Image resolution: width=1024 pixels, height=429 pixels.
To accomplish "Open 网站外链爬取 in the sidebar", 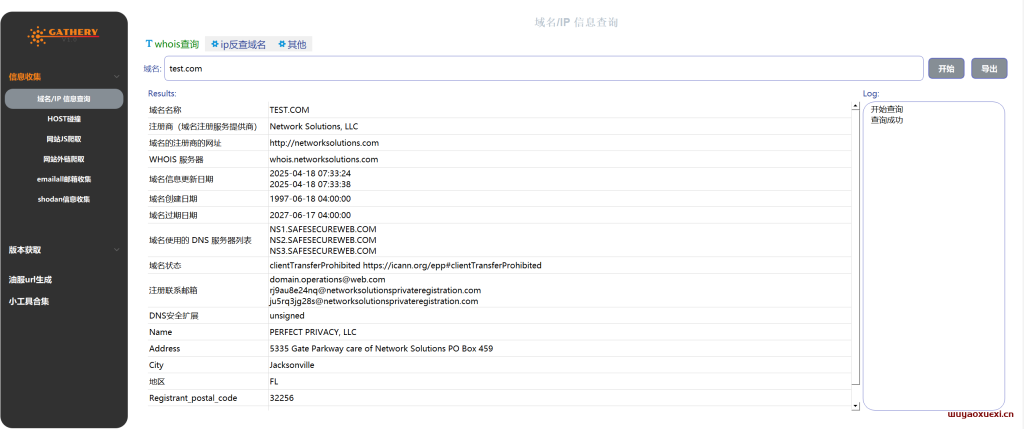I will coord(64,159).
